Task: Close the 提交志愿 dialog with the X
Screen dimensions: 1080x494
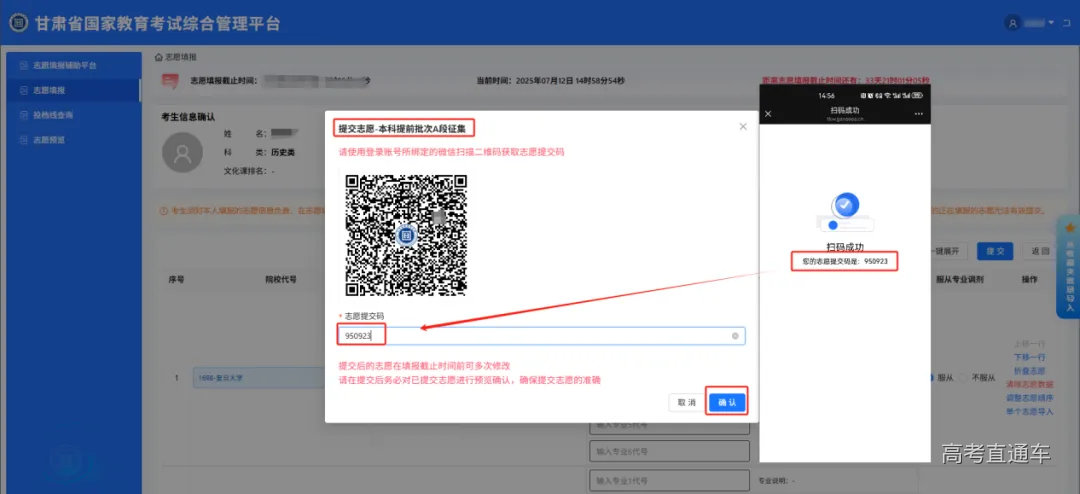Action: pos(742,127)
